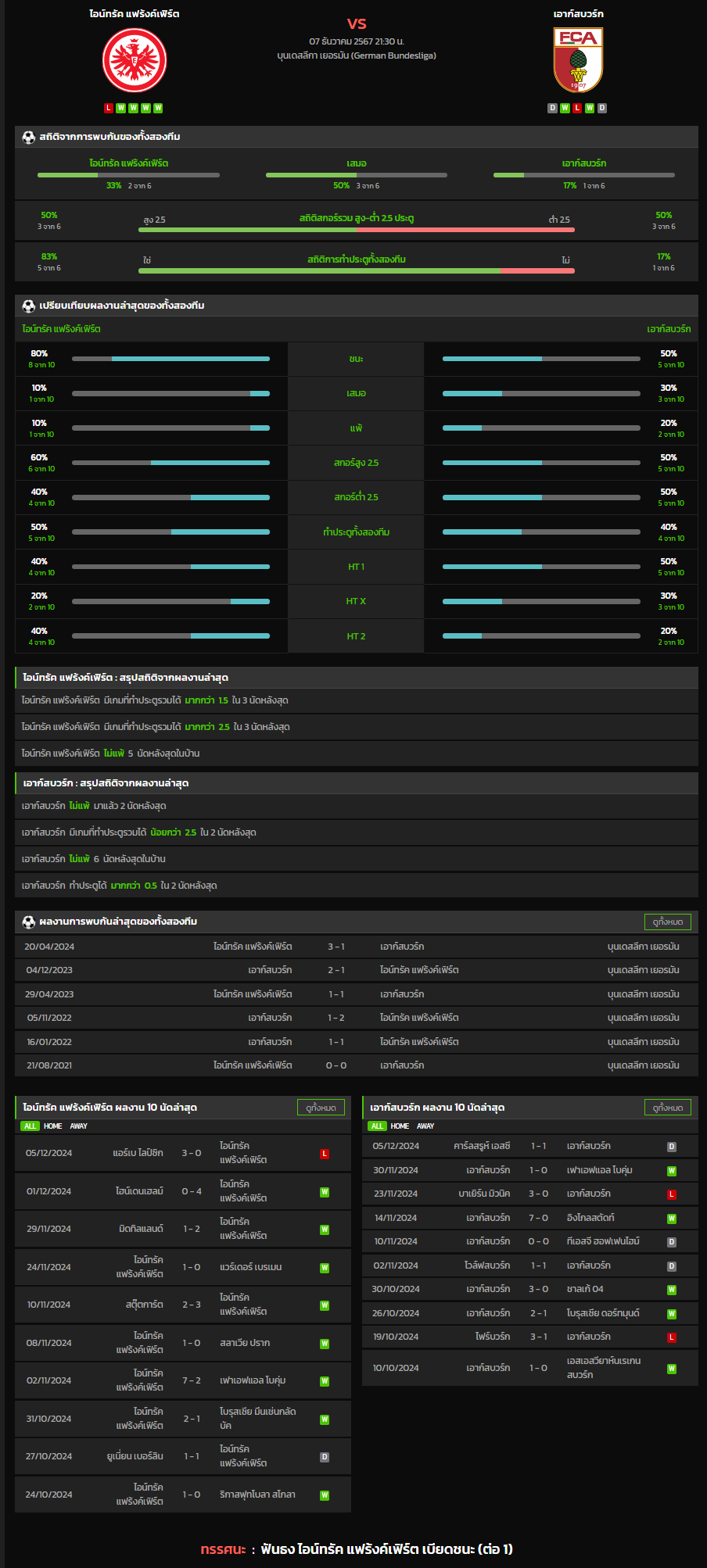
Task: Click ดูทั้งหมด in the head-to-head results header
Action: pos(668,922)
